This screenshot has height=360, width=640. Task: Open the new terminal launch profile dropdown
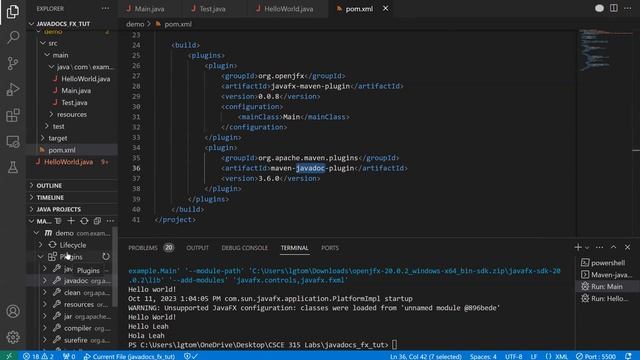click(x=587, y=248)
